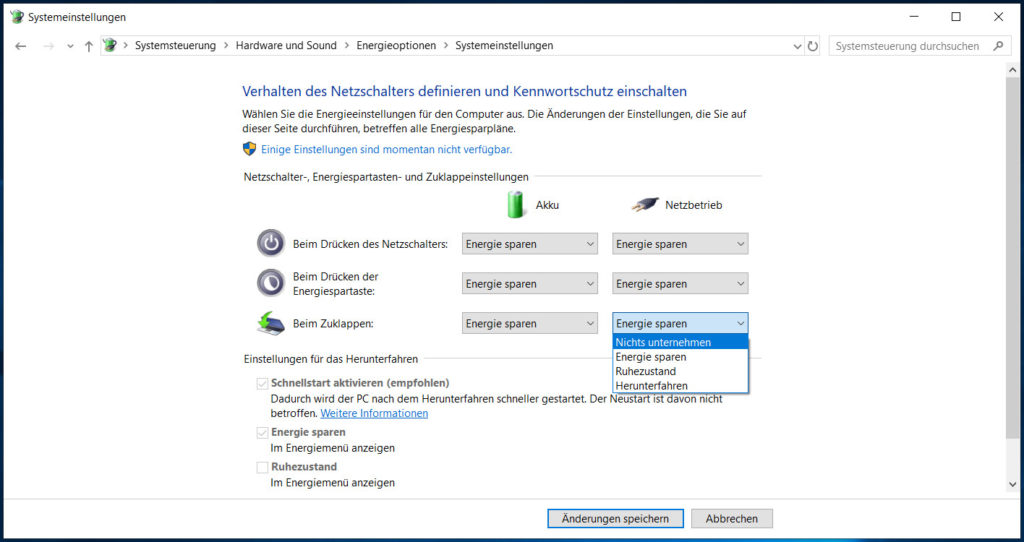Open Einige Einstellungen sind momentan nicht verfügbar link

tap(387, 150)
